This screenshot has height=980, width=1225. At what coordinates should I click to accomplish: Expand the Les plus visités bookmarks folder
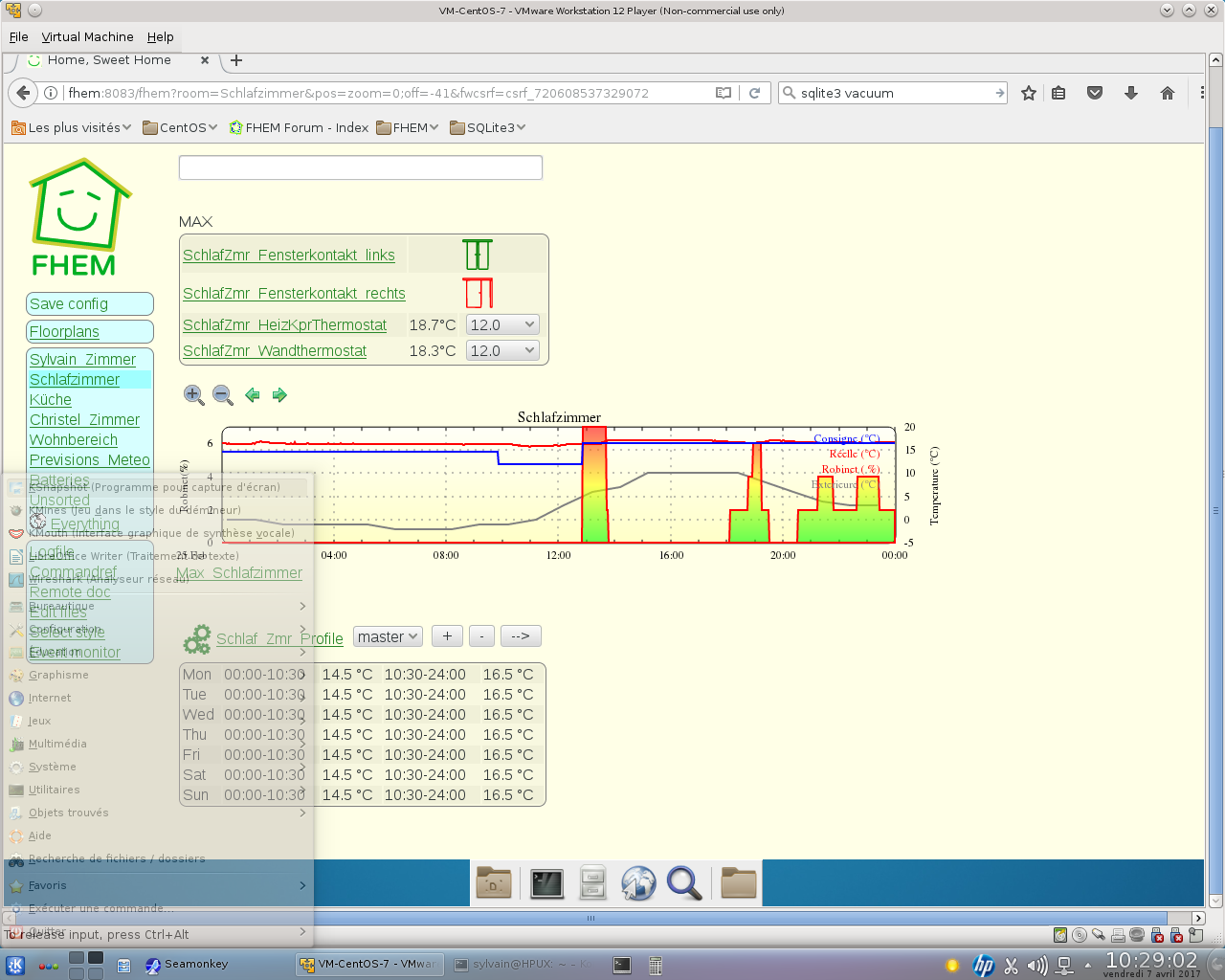(x=72, y=127)
